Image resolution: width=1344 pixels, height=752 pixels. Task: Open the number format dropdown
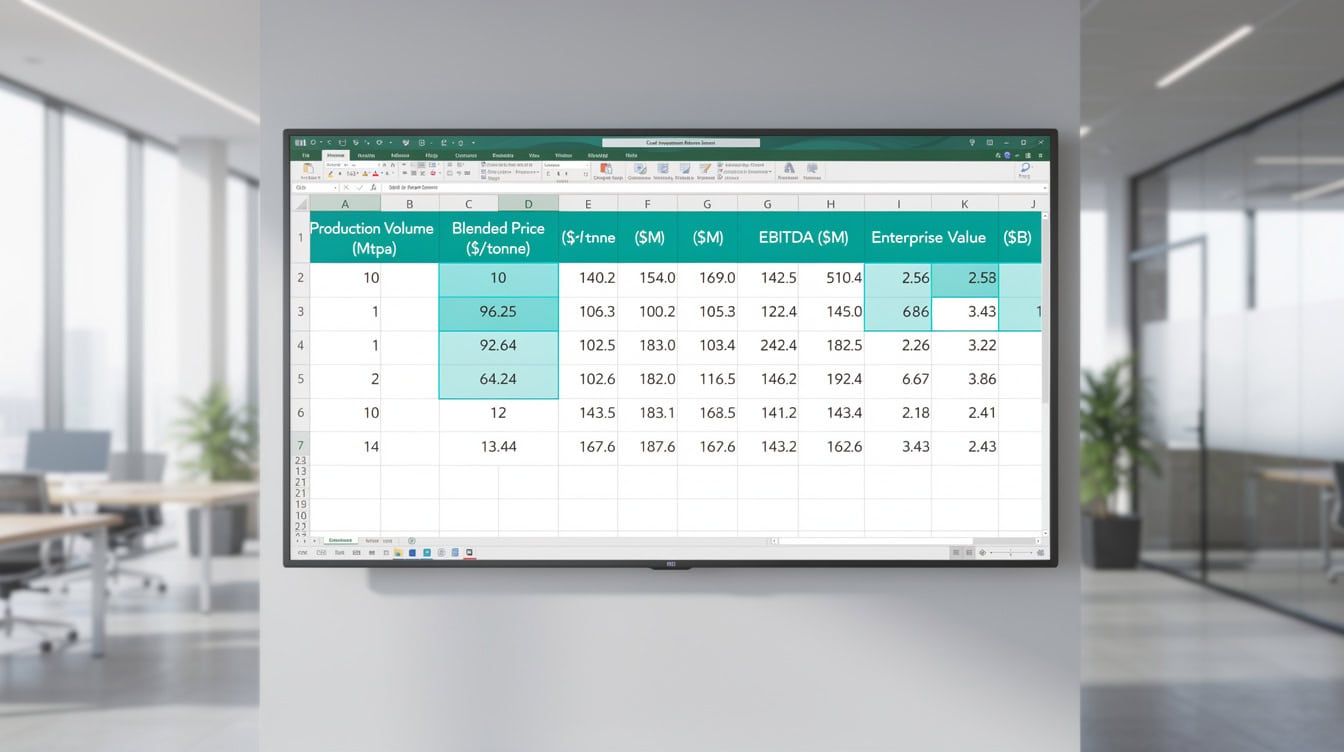pos(566,165)
